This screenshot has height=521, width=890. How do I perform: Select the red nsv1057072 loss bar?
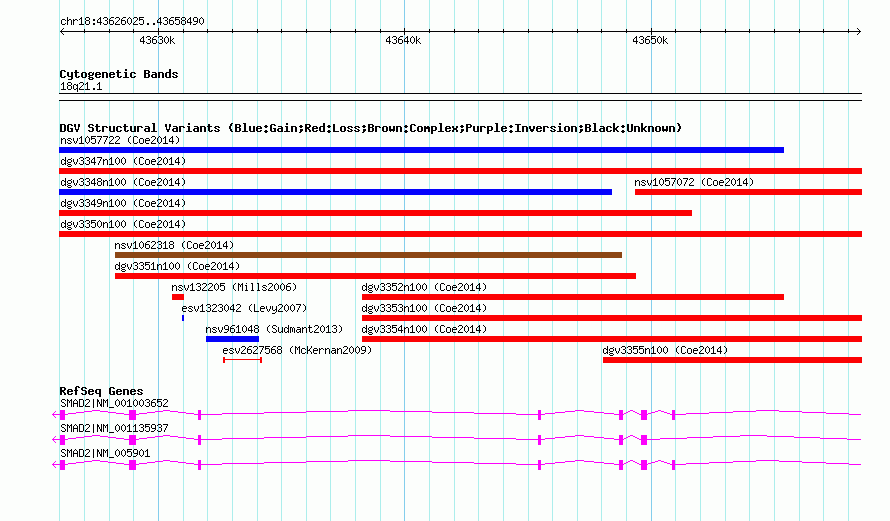(x=748, y=192)
